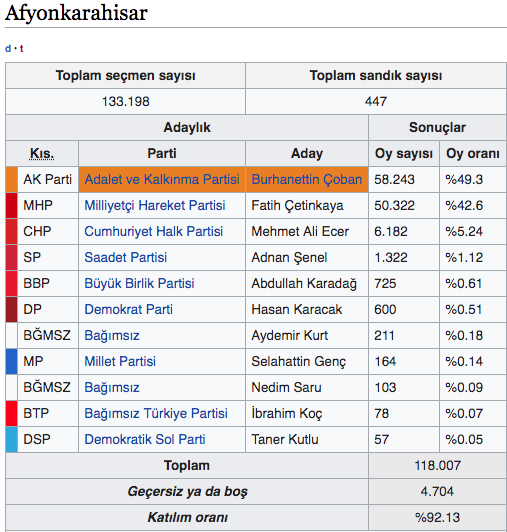
Task: Open Bağımsız link in Nedim Saru row
Action: tap(112, 387)
